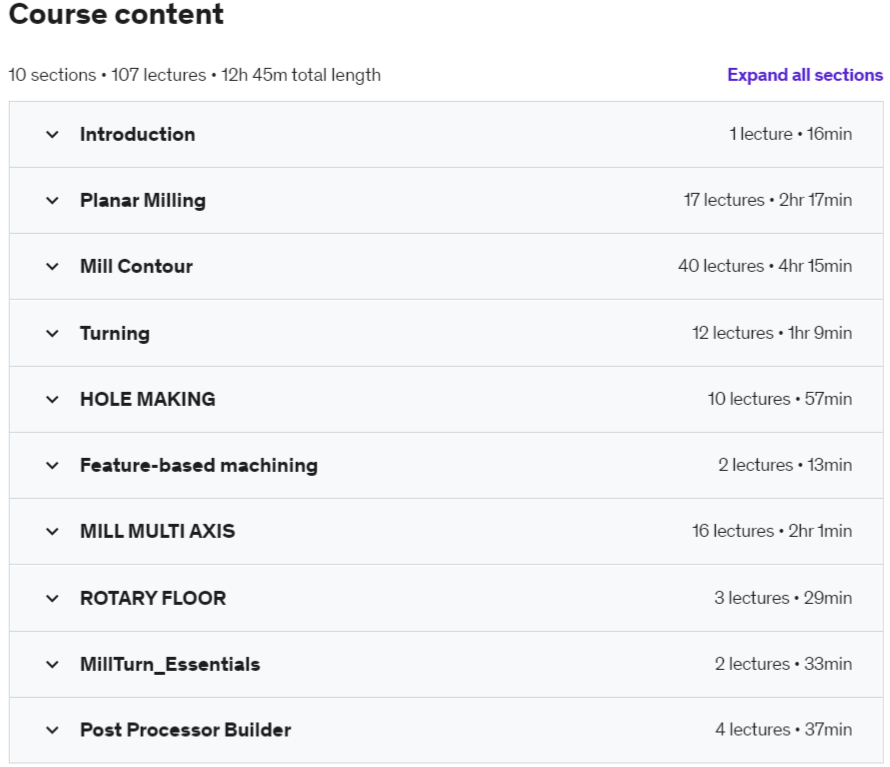Click Expand all sections link

[x=805, y=75]
